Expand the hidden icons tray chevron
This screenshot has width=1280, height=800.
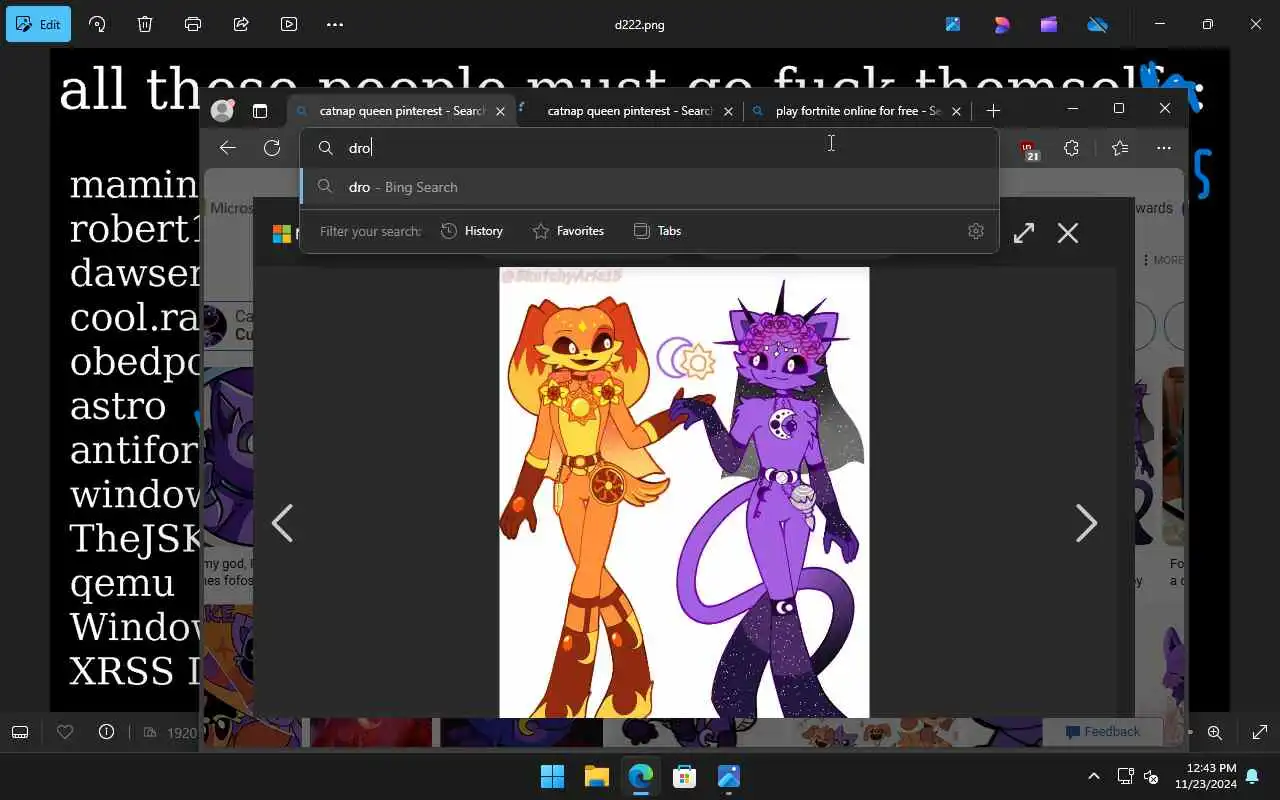click(x=1094, y=776)
